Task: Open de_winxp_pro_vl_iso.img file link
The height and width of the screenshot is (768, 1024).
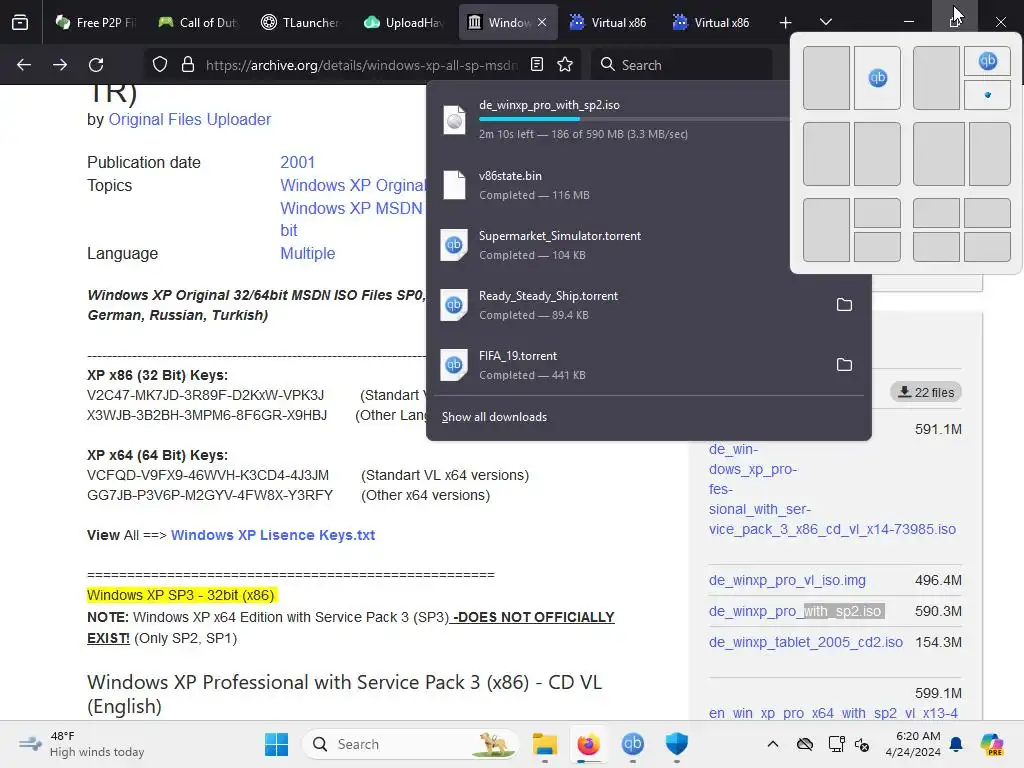Action: [x=787, y=580]
